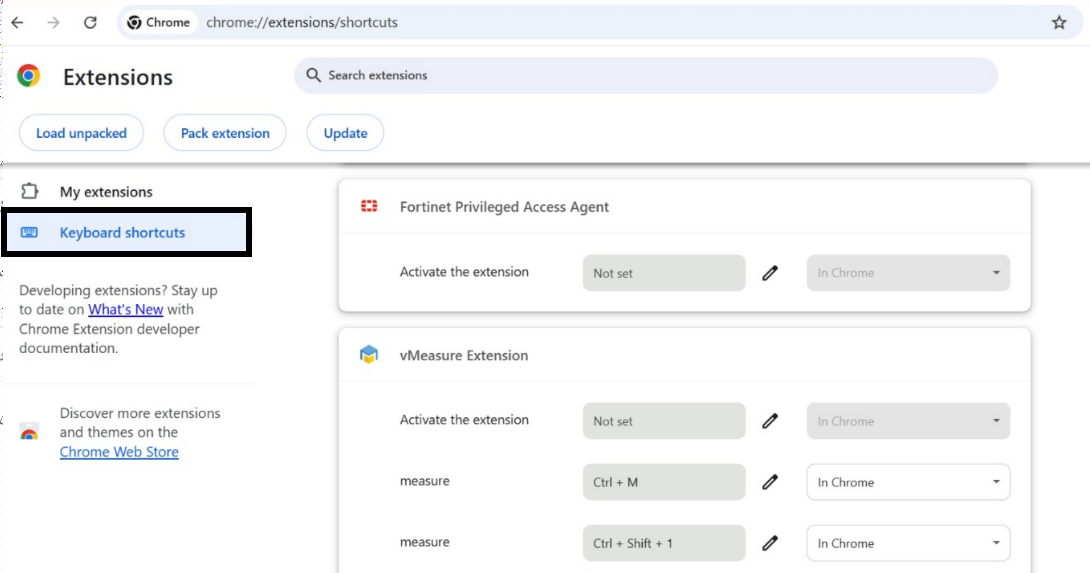
Task: Edit the Ctrl + M shortcut pencil
Action: [x=770, y=482]
